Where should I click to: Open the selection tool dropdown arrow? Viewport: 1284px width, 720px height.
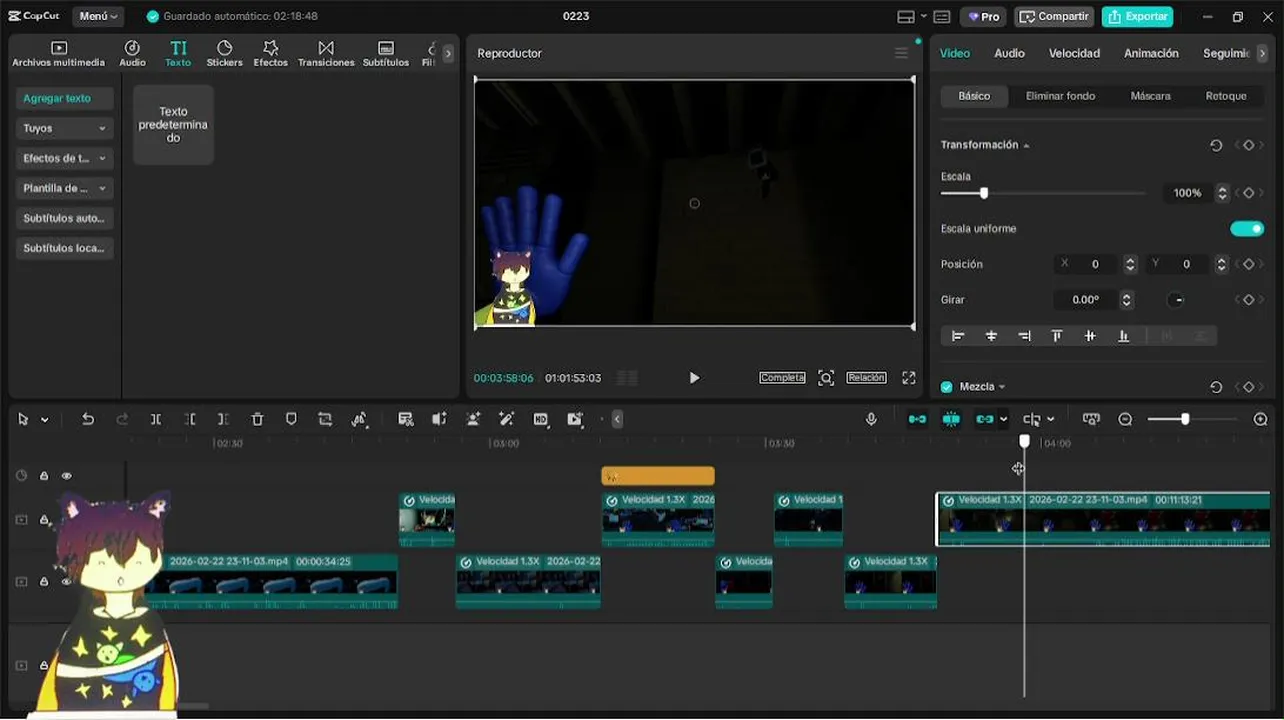click(x=45, y=420)
